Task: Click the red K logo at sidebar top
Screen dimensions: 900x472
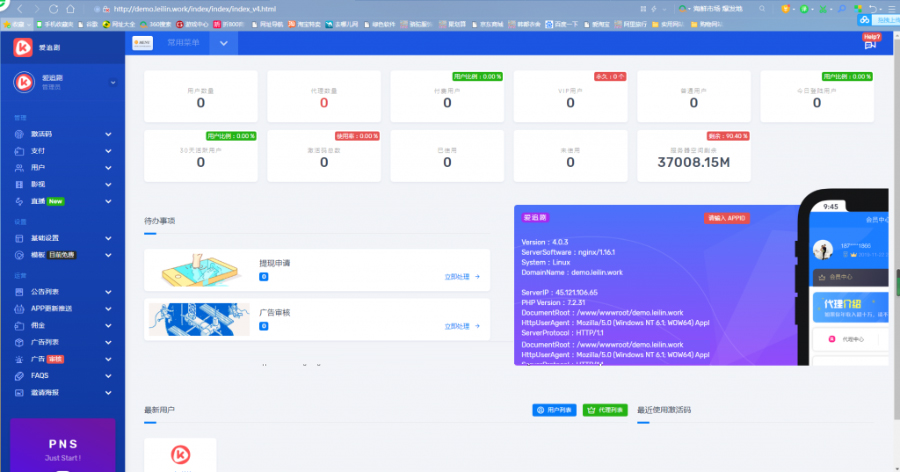Action: coord(23,47)
